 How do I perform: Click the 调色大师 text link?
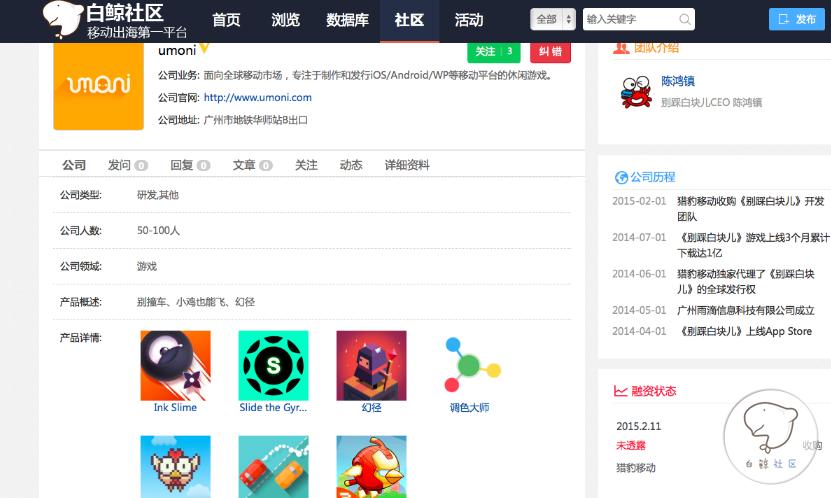pyautogui.click(x=470, y=407)
